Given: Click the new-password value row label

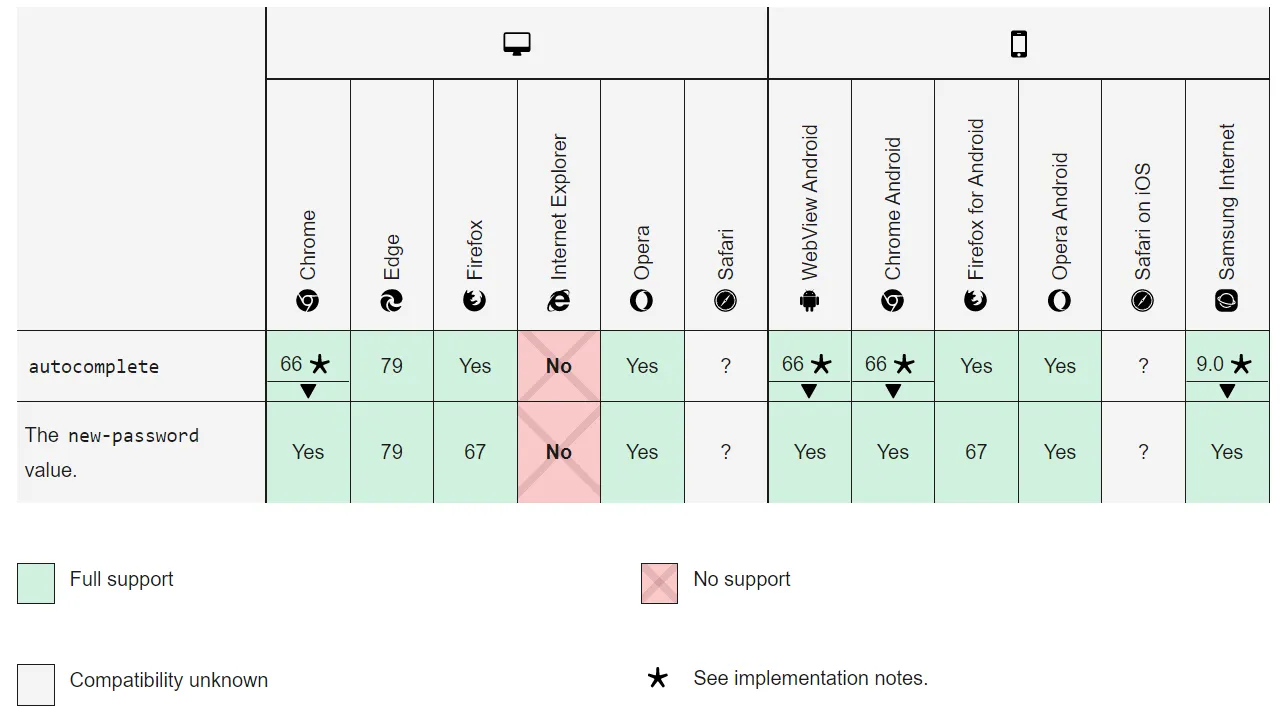Looking at the screenshot, I should click(112, 452).
